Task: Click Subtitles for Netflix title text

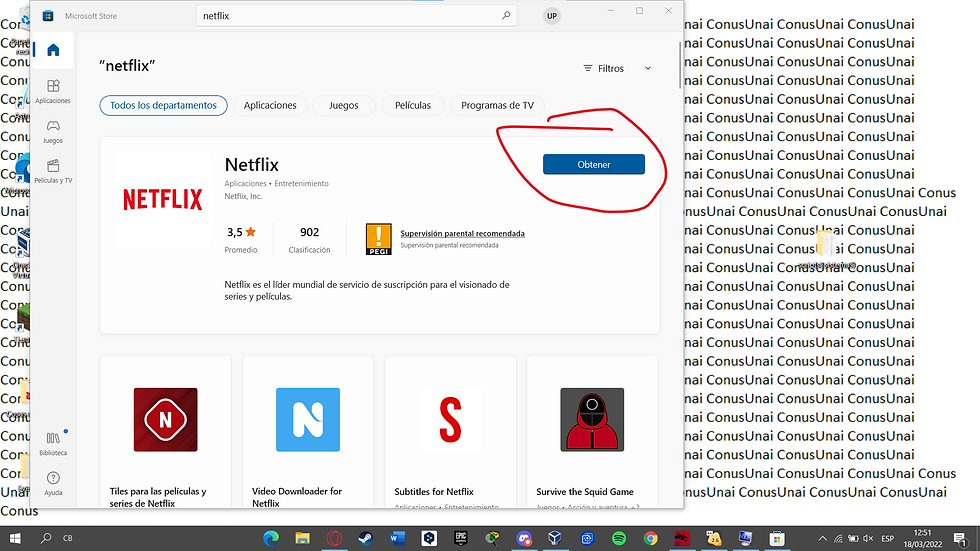Action: (x=434, y=492)
